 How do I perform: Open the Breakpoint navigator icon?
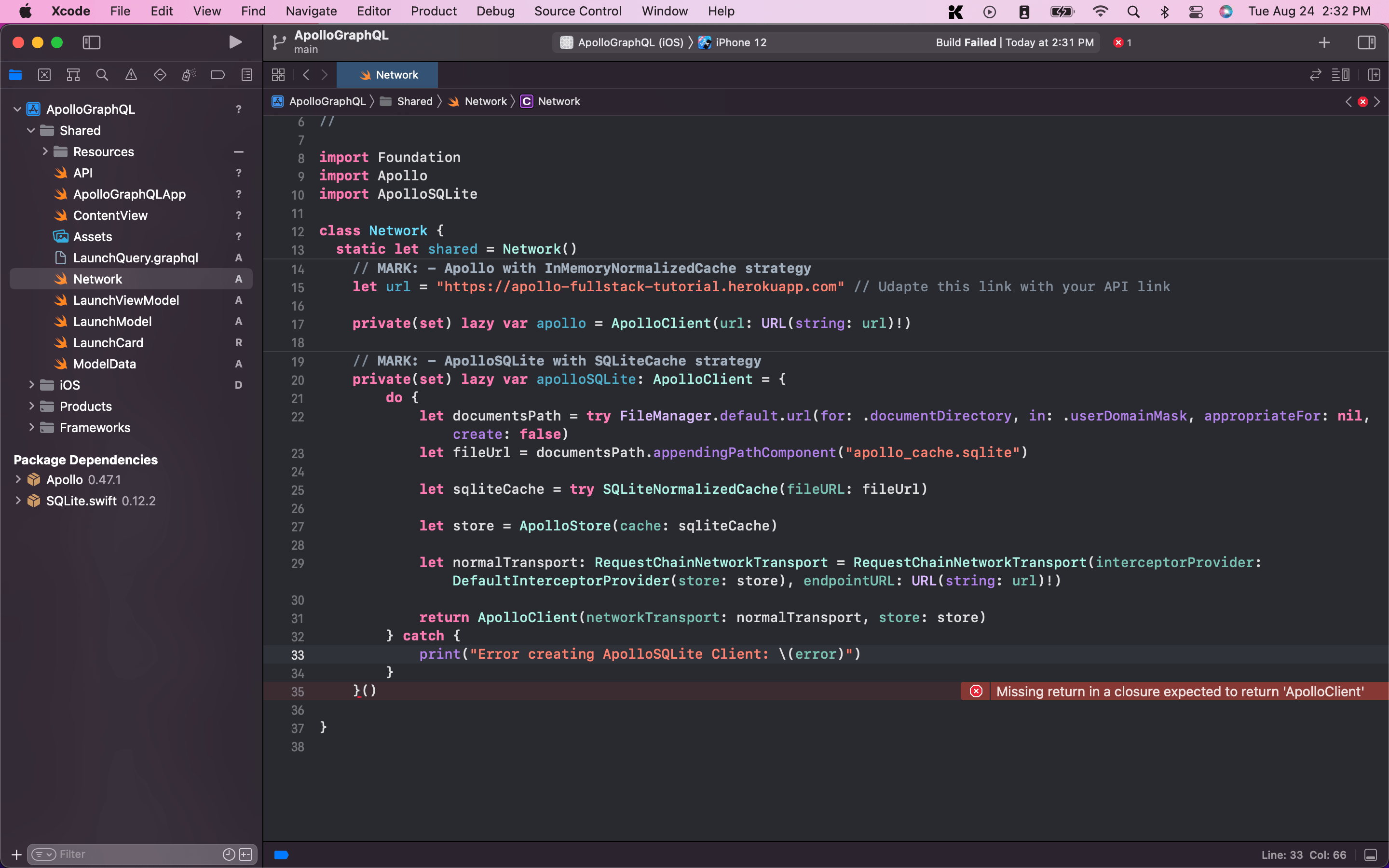[218, 75]
